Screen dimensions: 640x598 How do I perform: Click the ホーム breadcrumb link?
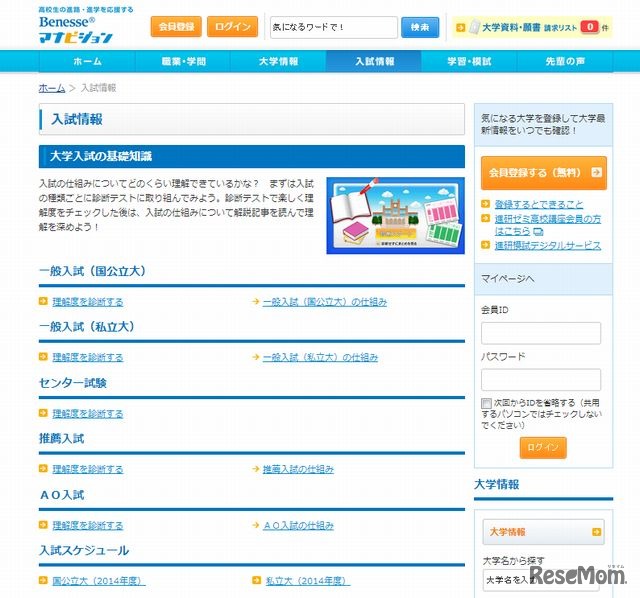[52, 88]
